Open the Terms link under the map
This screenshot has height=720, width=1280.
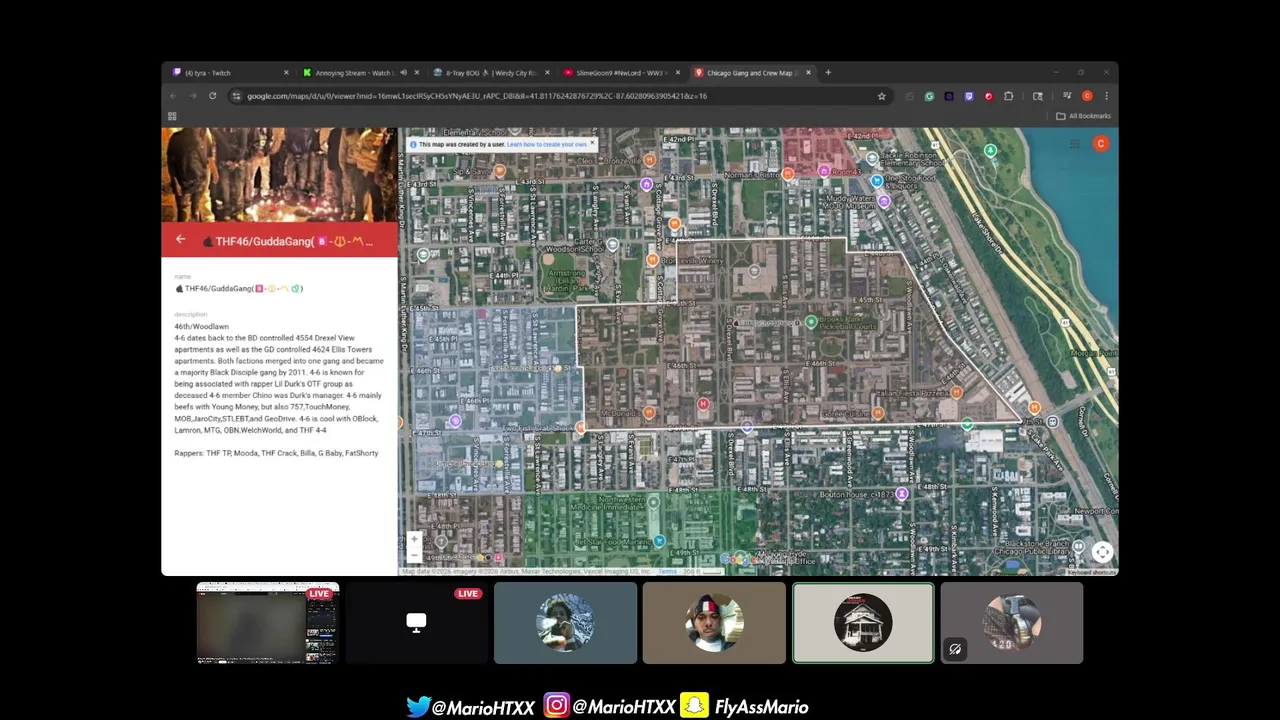(667, 572)
